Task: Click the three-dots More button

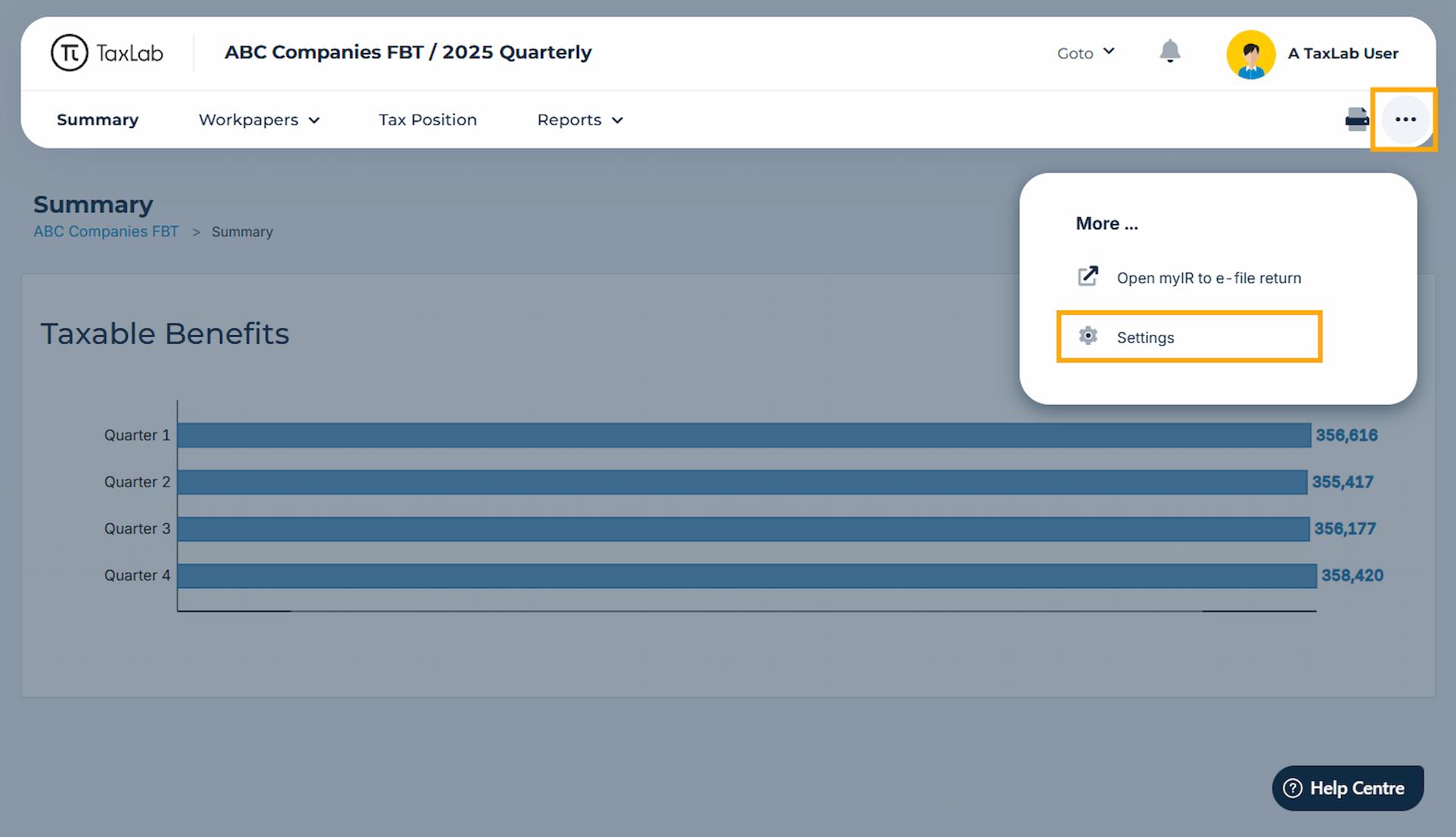Action: pos(1405,120)
